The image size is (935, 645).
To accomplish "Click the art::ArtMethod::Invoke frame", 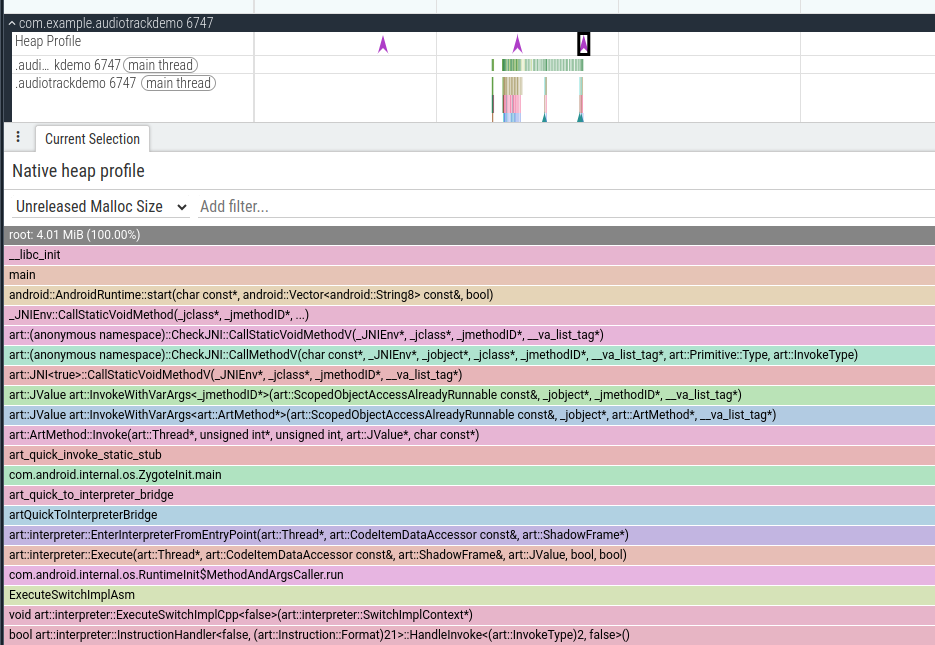I will [x=469, y=435].
